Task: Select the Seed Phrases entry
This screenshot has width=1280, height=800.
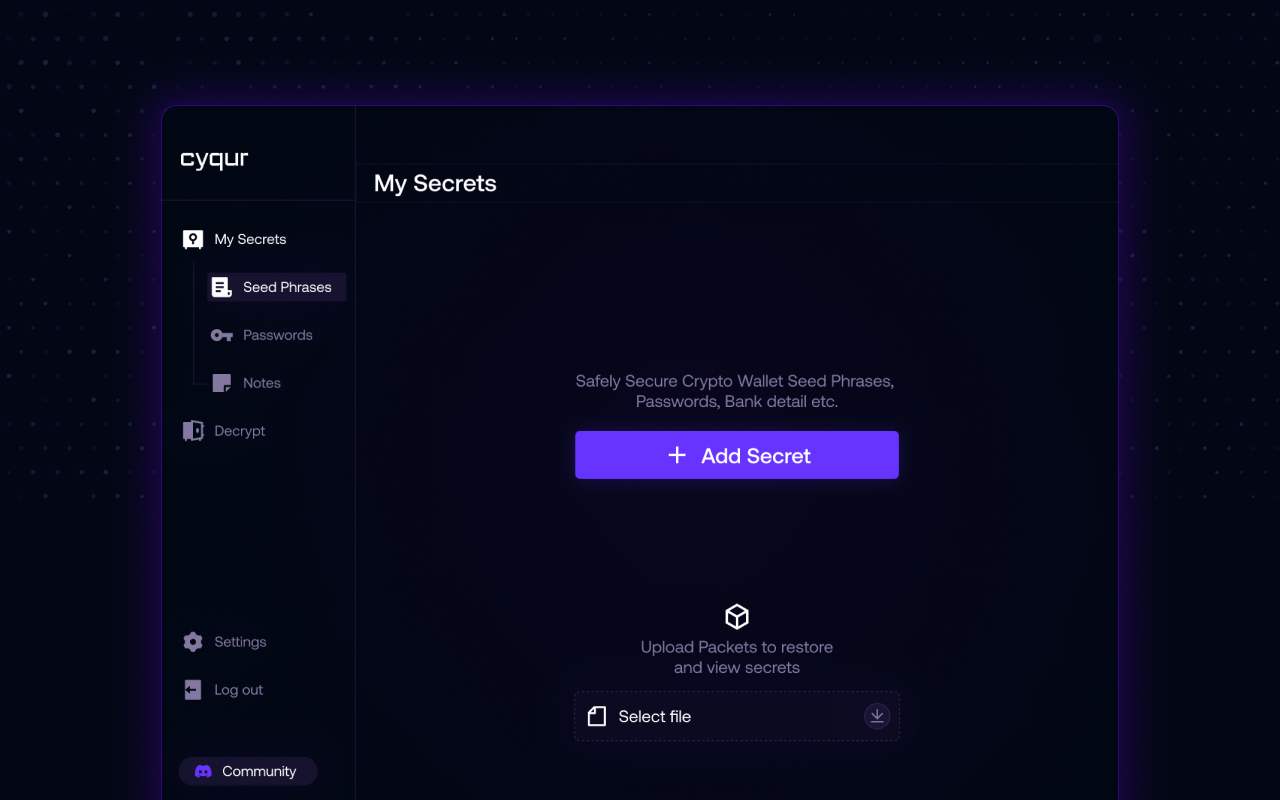Action: tap(287, 286)
